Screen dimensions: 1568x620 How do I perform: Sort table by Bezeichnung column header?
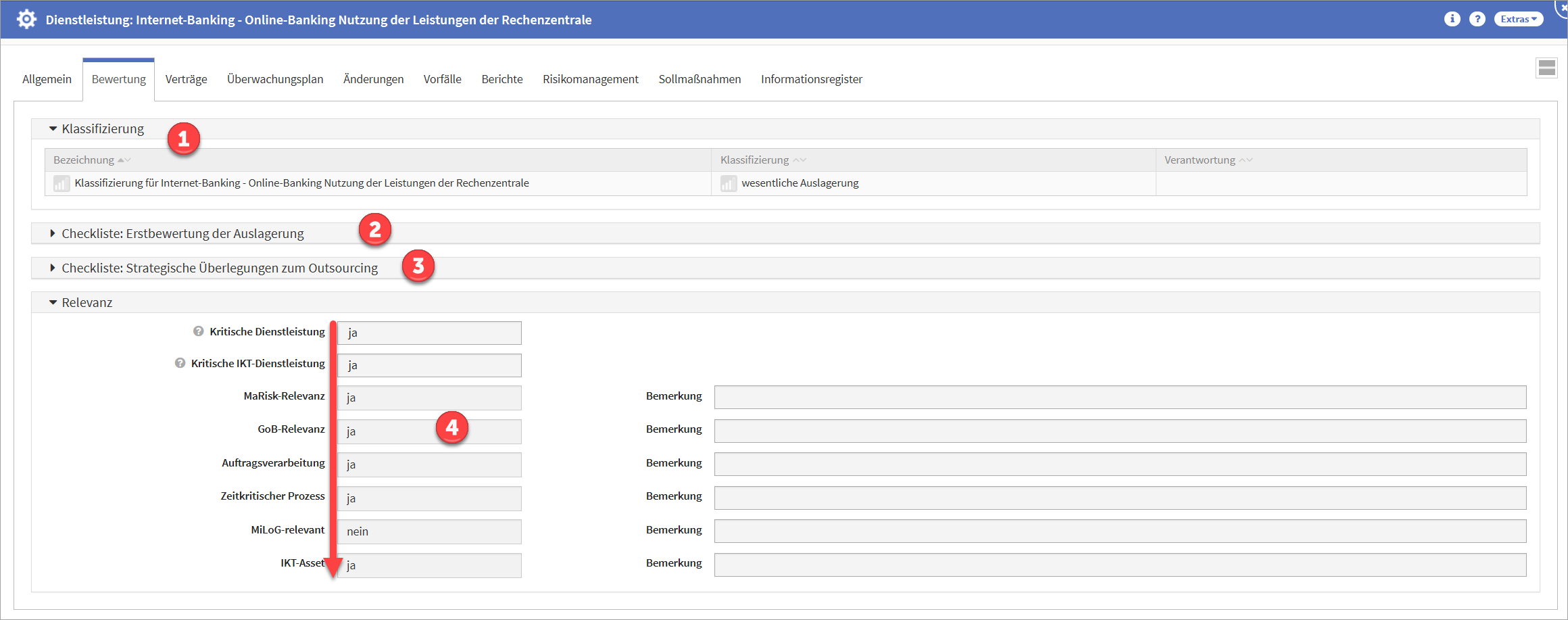(x=84, y=160)
